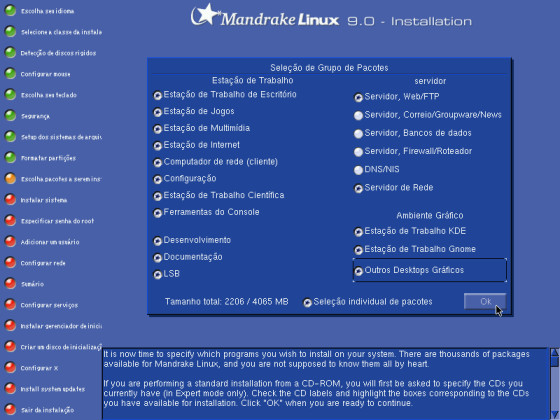Screen dimensions: 560x420
Task: Toggle Servidor de Rede
Action: 358,188
